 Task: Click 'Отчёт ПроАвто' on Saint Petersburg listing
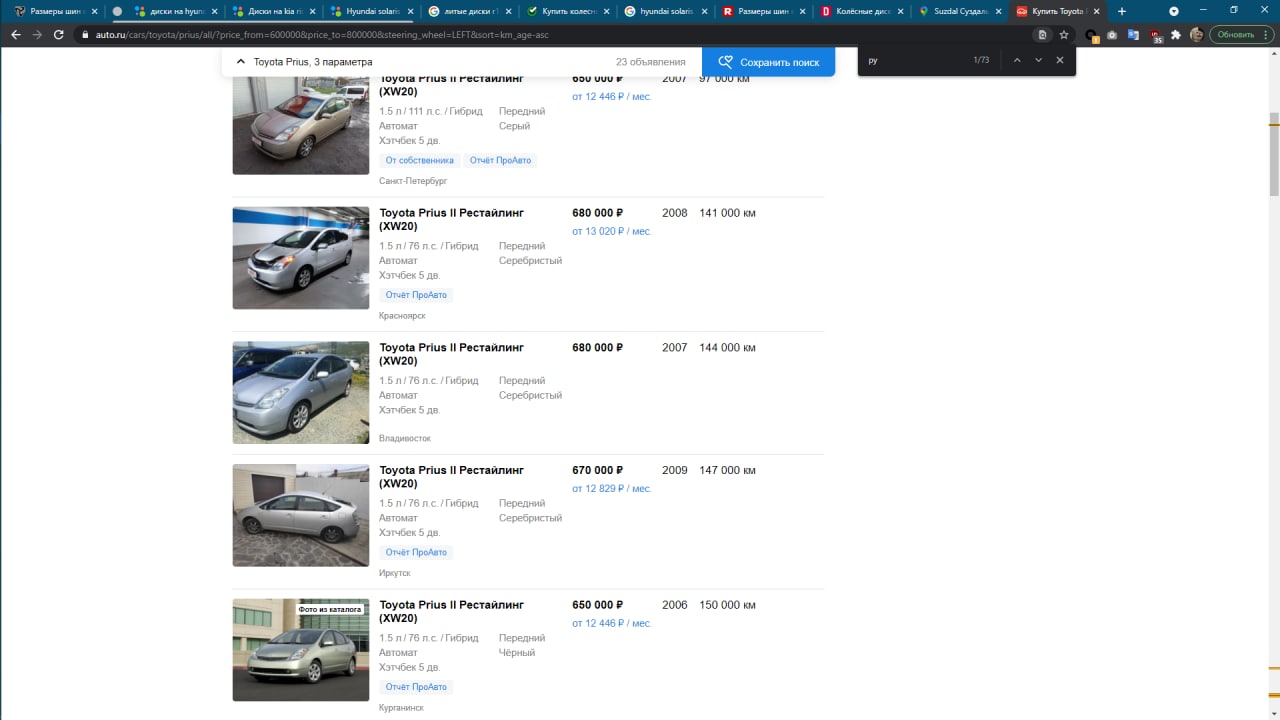pyautogui.click(x=500, y=160)
